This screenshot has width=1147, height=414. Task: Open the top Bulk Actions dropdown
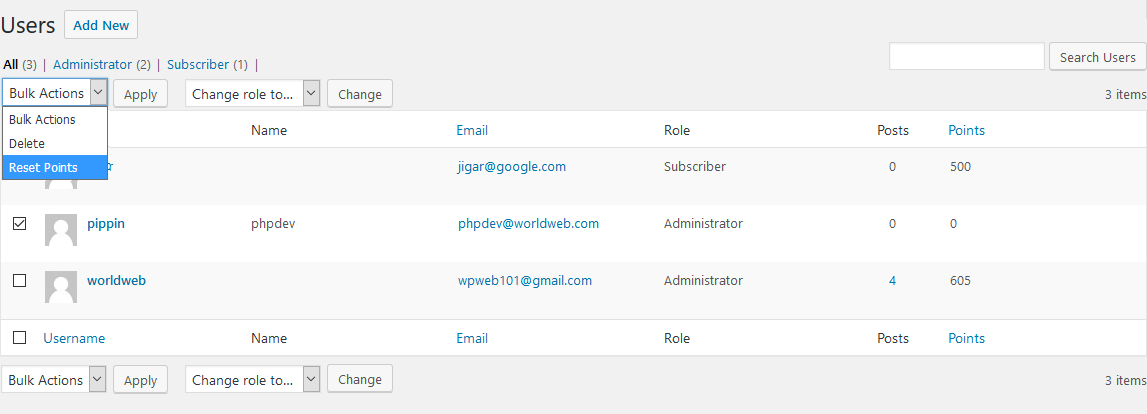(x=55, y=93)
